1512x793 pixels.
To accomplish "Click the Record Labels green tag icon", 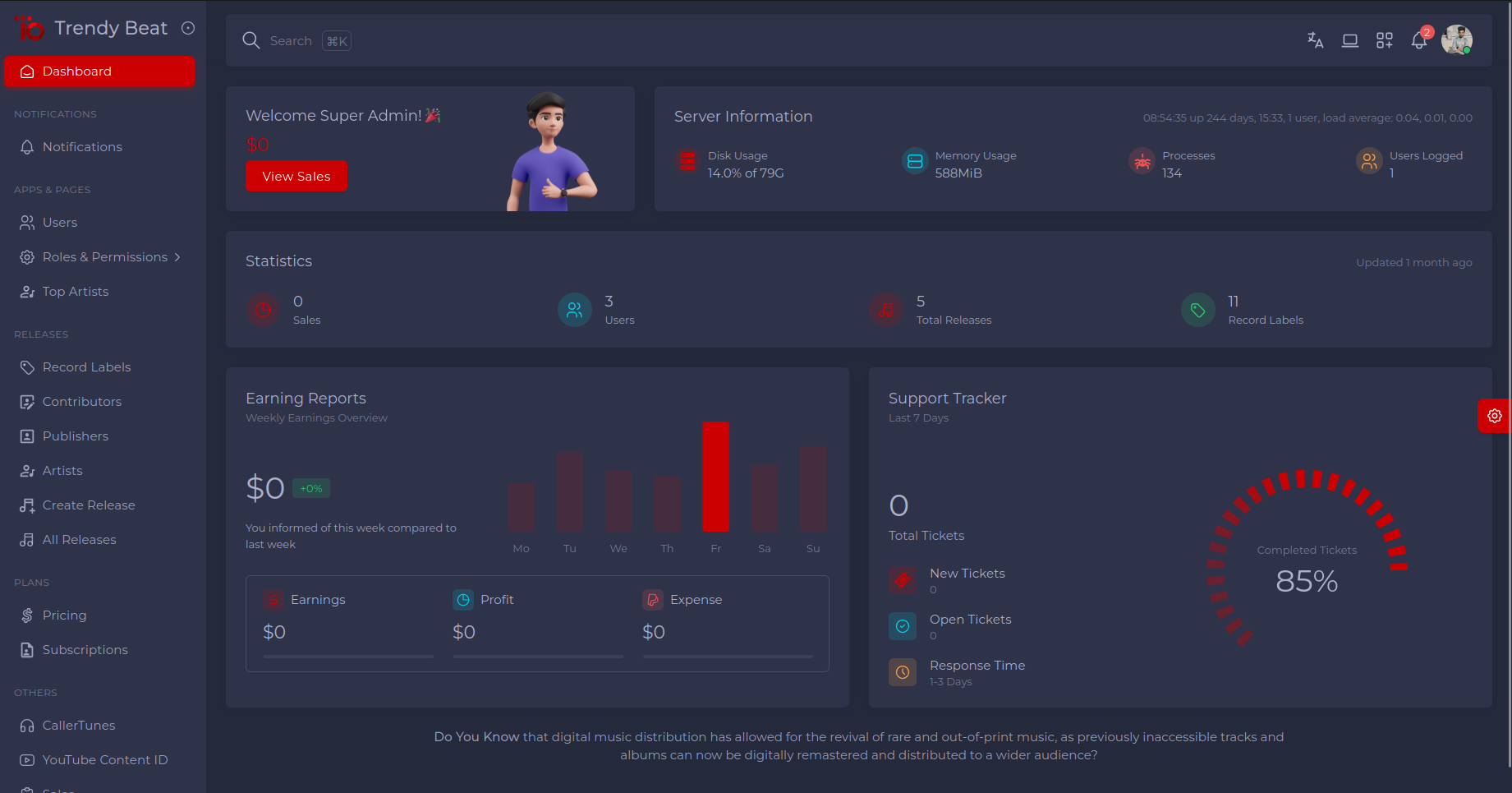I will click(1197, 310).
